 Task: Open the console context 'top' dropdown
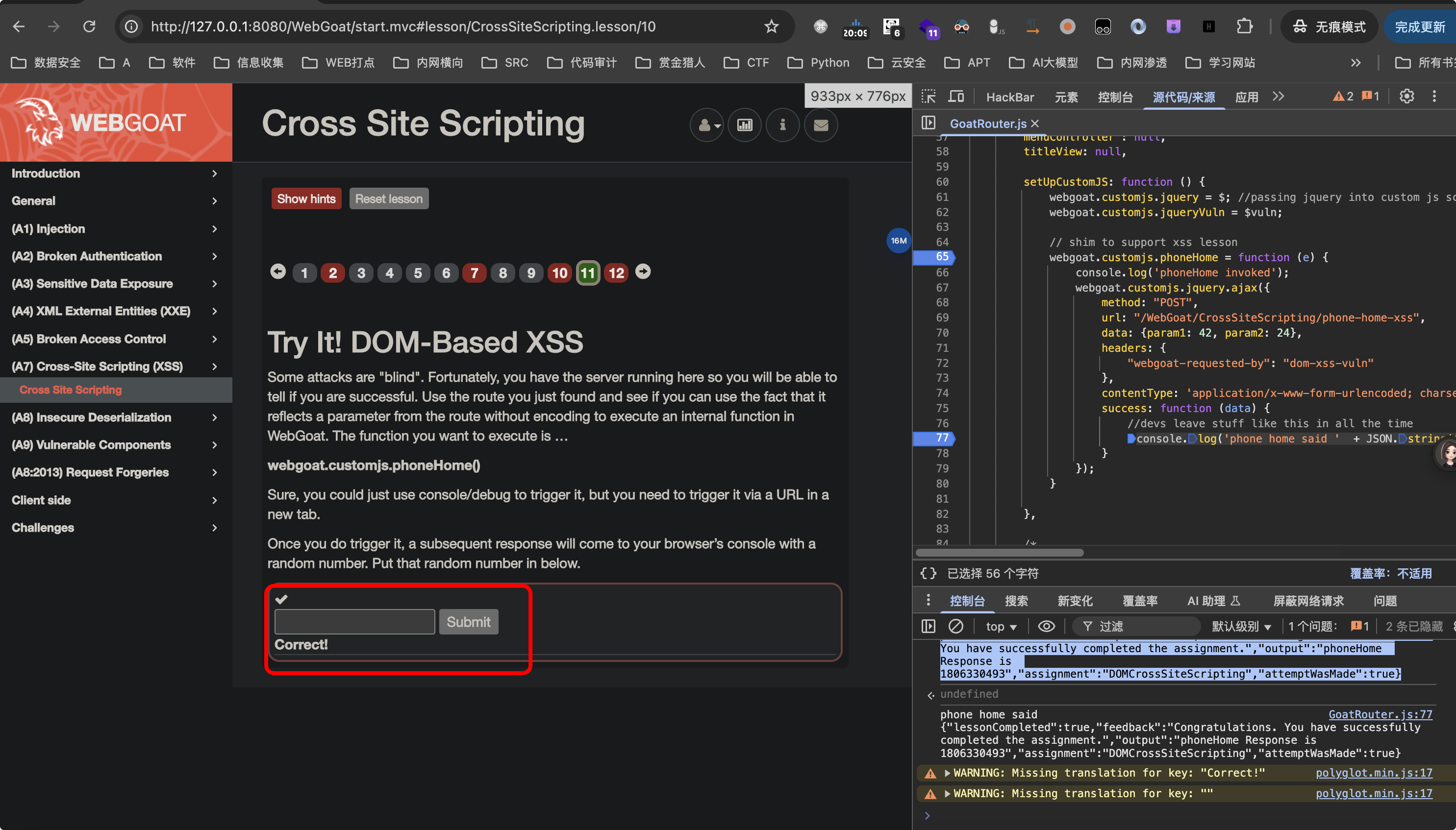click(1001, 626)
